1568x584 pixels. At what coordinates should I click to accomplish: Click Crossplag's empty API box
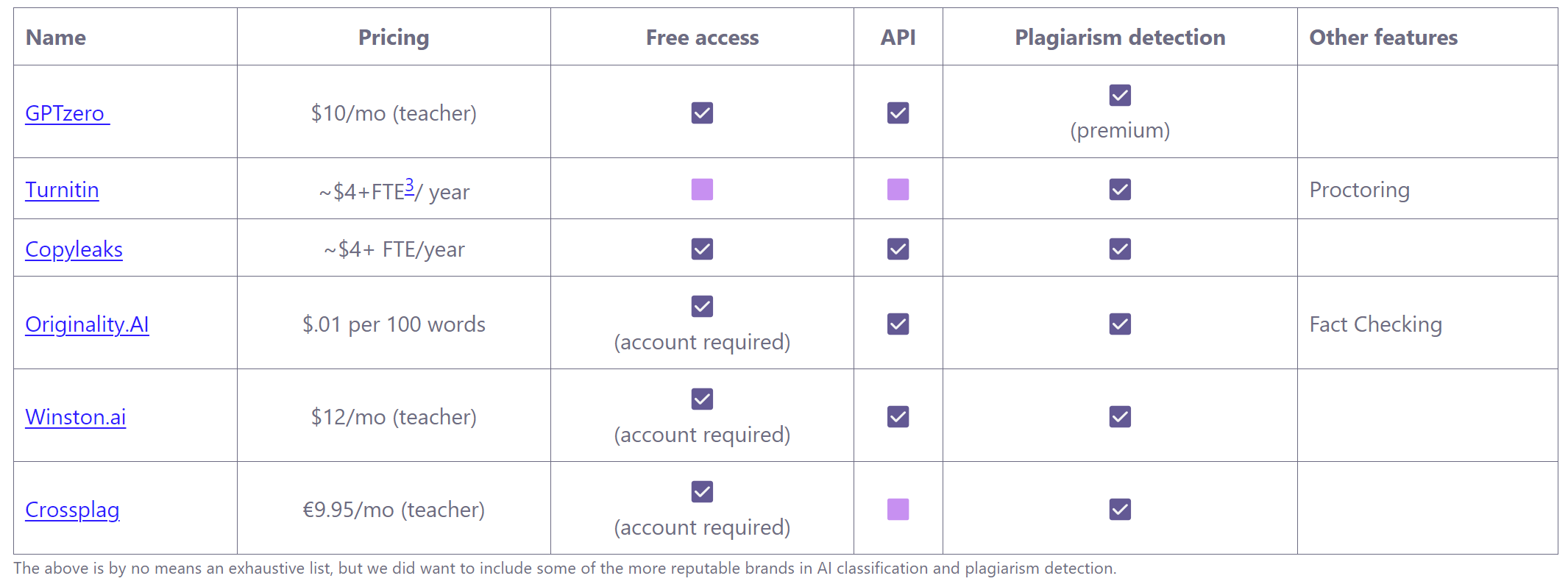tap(898, 509)
